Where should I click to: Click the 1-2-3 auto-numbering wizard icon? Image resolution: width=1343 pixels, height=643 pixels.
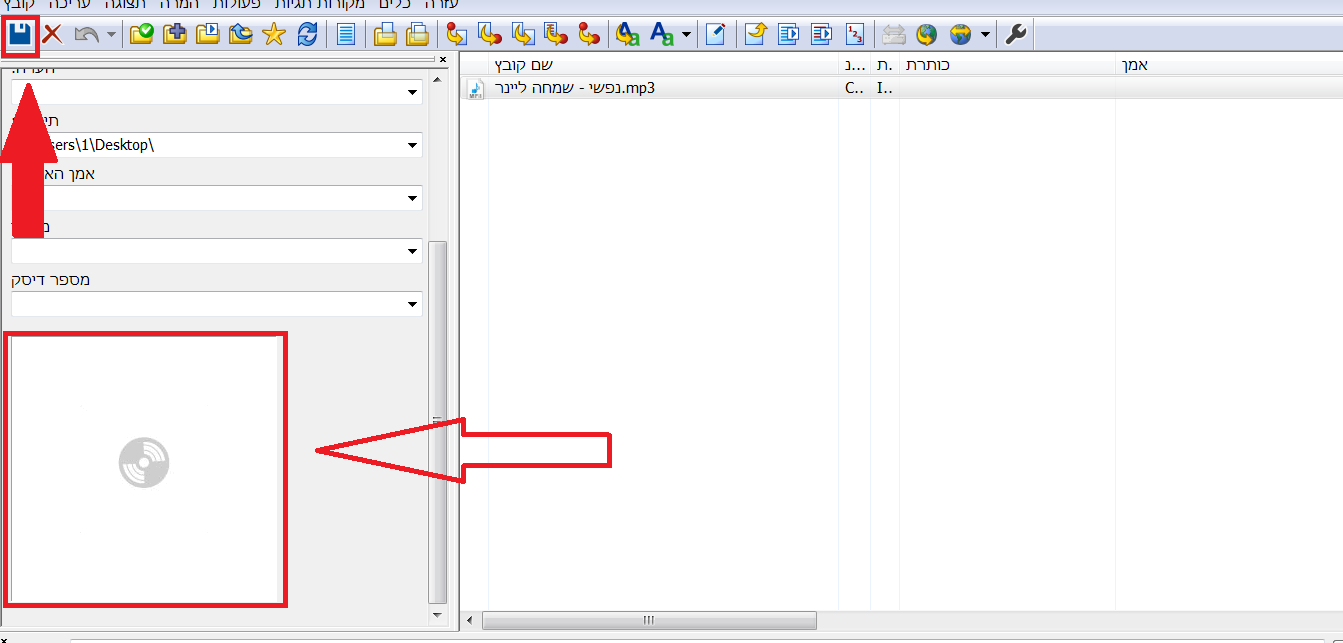click(x=854, y=35)
